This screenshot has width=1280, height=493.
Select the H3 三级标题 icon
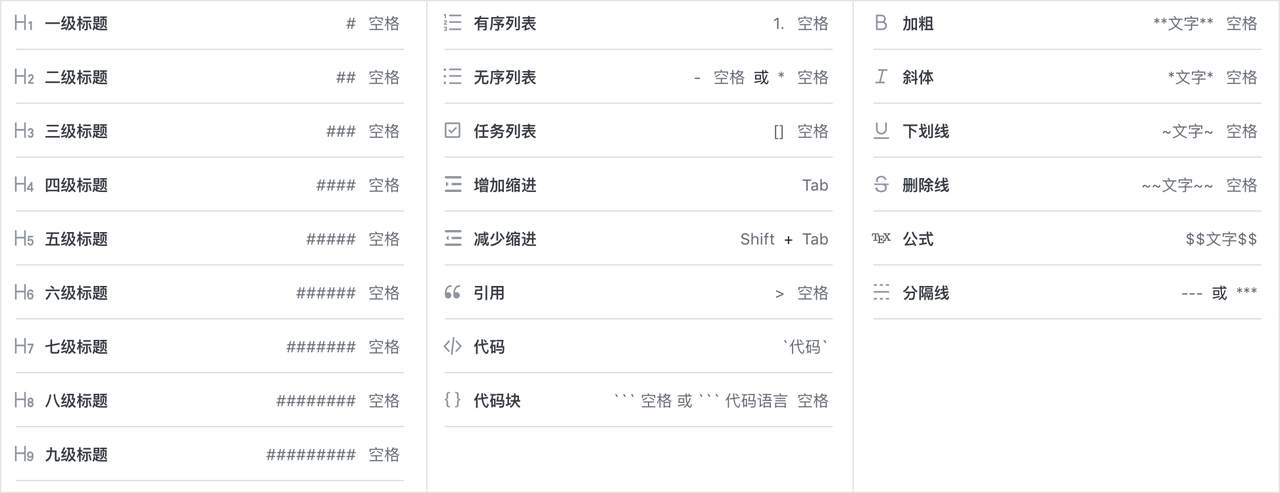[x=24, y=131]
